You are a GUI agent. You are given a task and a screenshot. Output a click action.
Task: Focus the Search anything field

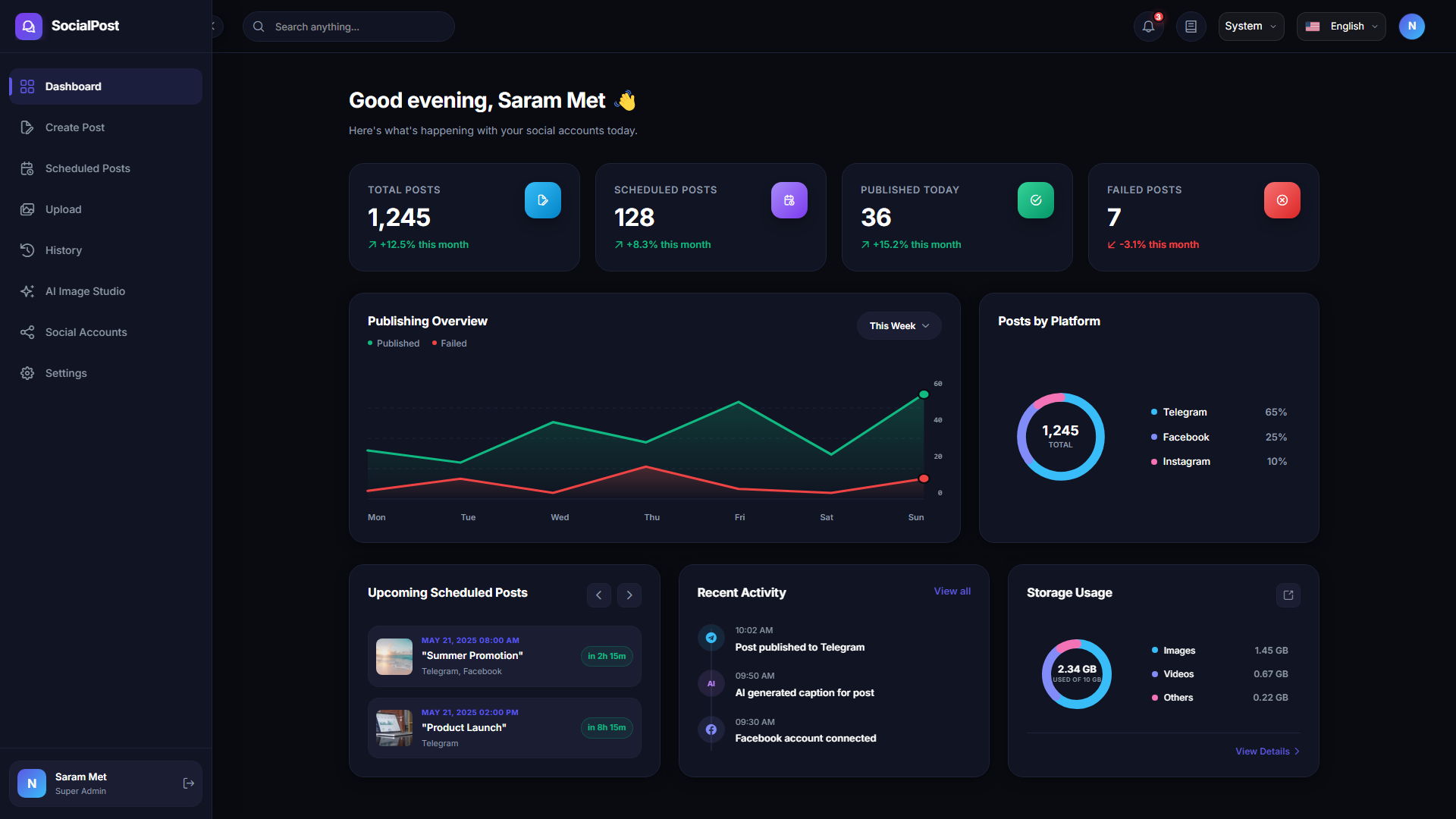click(x=349, y=27)
